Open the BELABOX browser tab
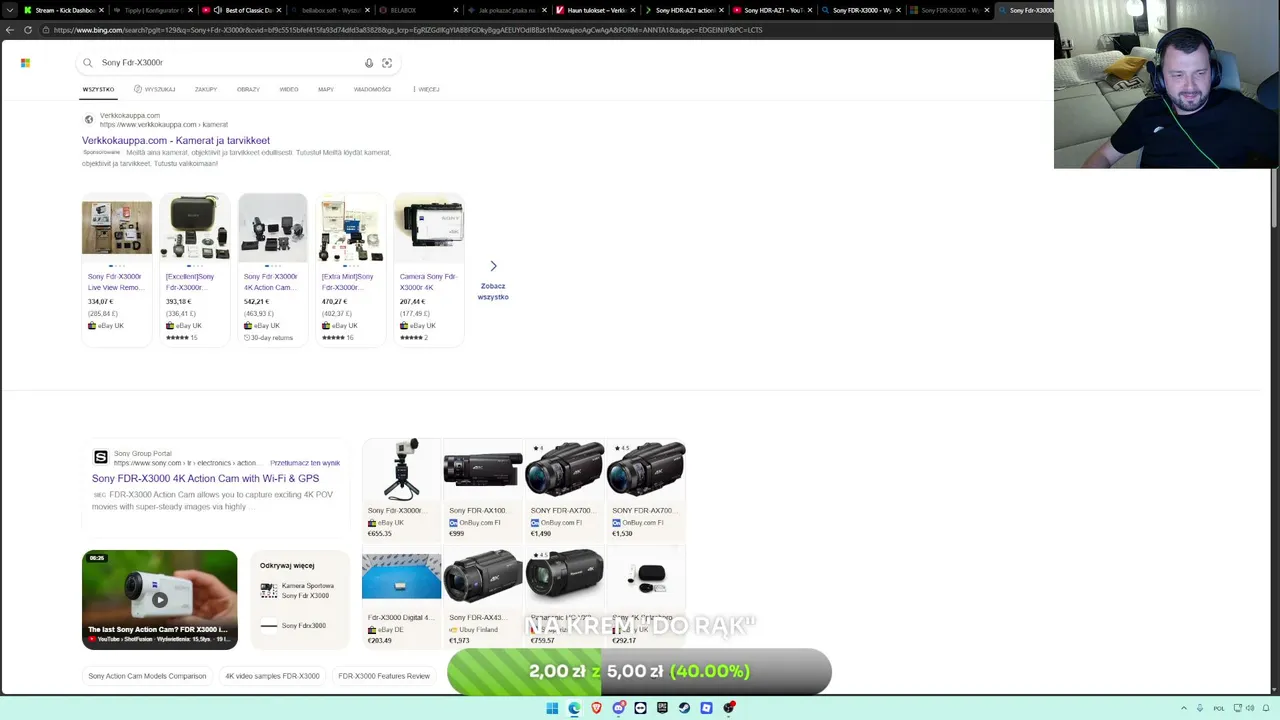The width and height of the screenshot is (1280, 720). (419, 10)
